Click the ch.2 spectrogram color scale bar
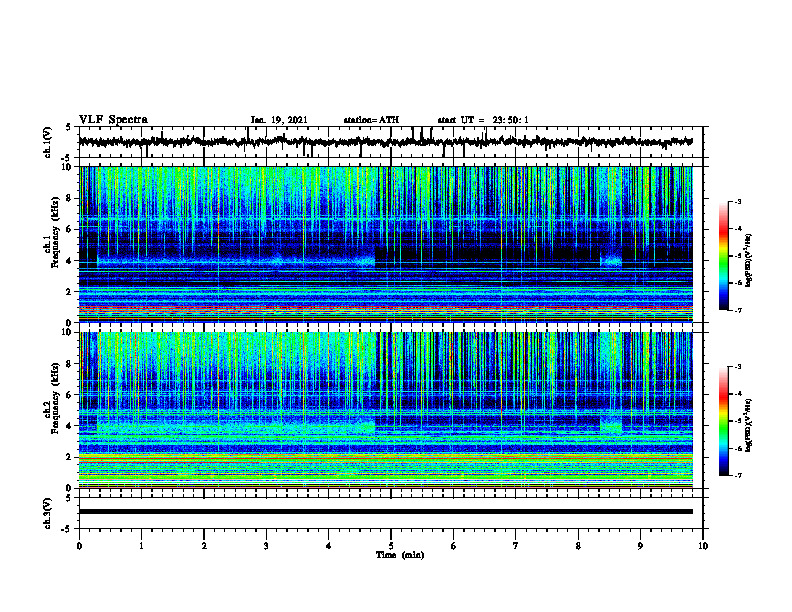Image resolution: width=792 pixels, height=612 pixels. 723,421
